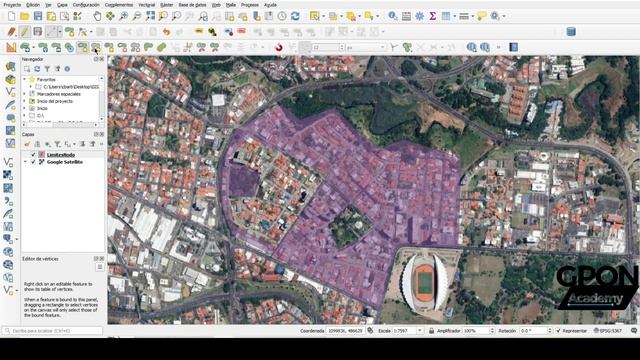Image resolution: width=640 pixels, height=360 pixels.
Task: Open layer styling panel in Capas toolbar
Action: pos(27,144)
